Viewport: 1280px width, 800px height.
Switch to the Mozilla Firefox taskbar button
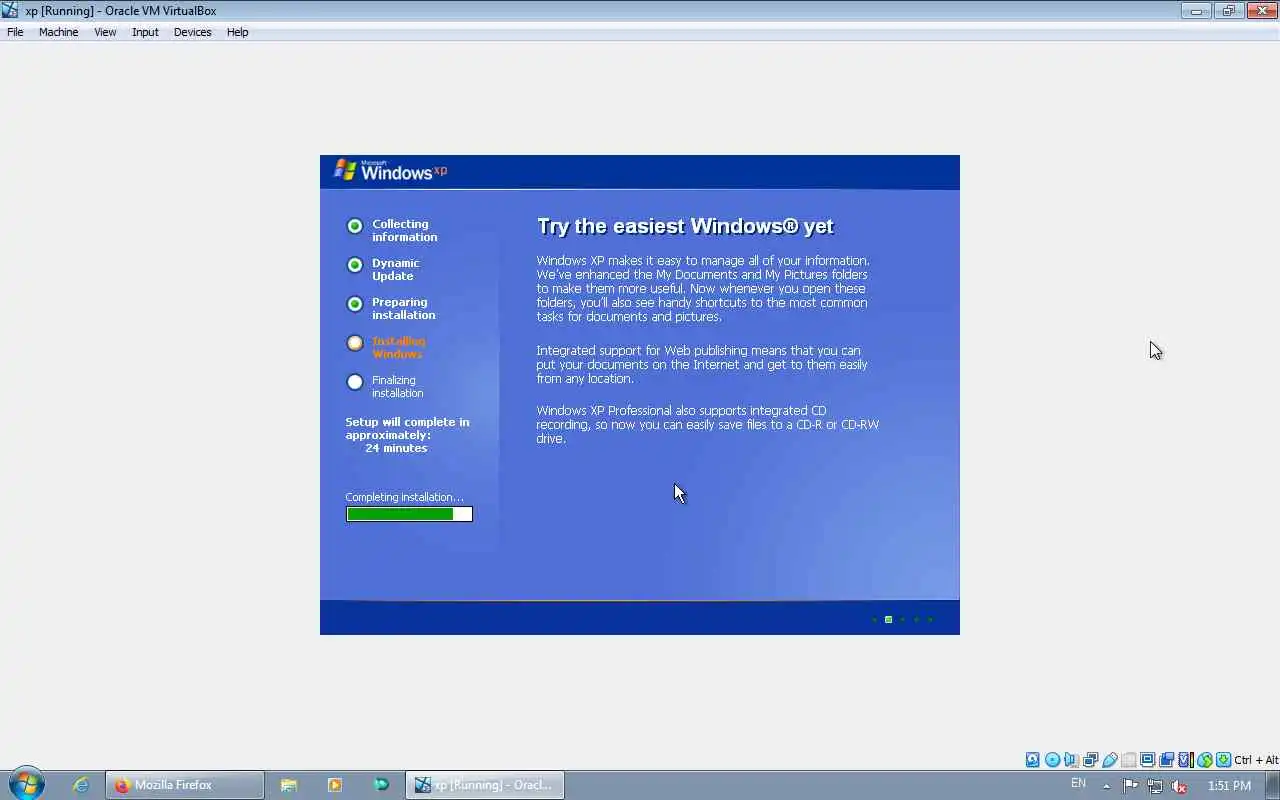[x=185, y=785]
